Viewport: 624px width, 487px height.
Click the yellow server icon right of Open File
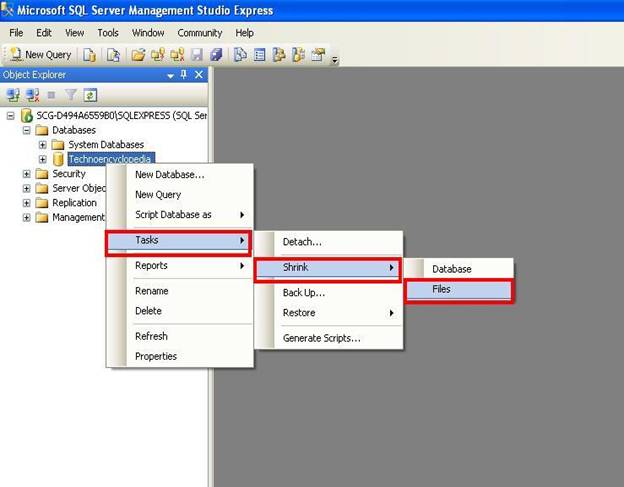click(x=158, y=55)
